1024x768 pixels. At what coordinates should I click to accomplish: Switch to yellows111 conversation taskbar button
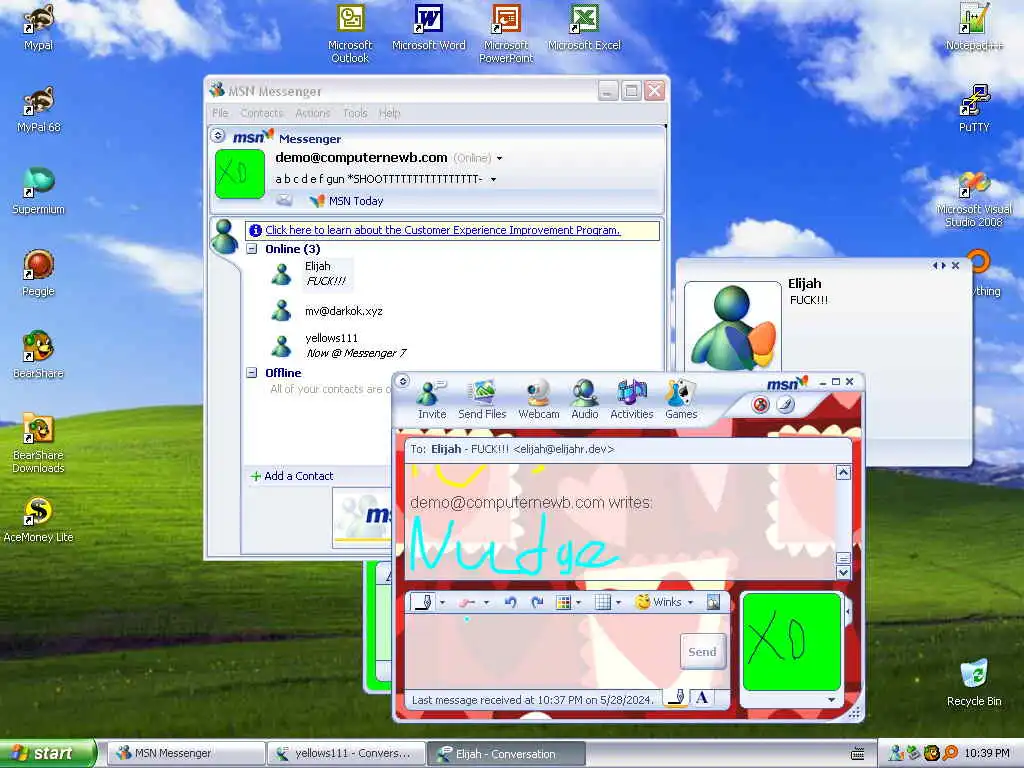345,754
